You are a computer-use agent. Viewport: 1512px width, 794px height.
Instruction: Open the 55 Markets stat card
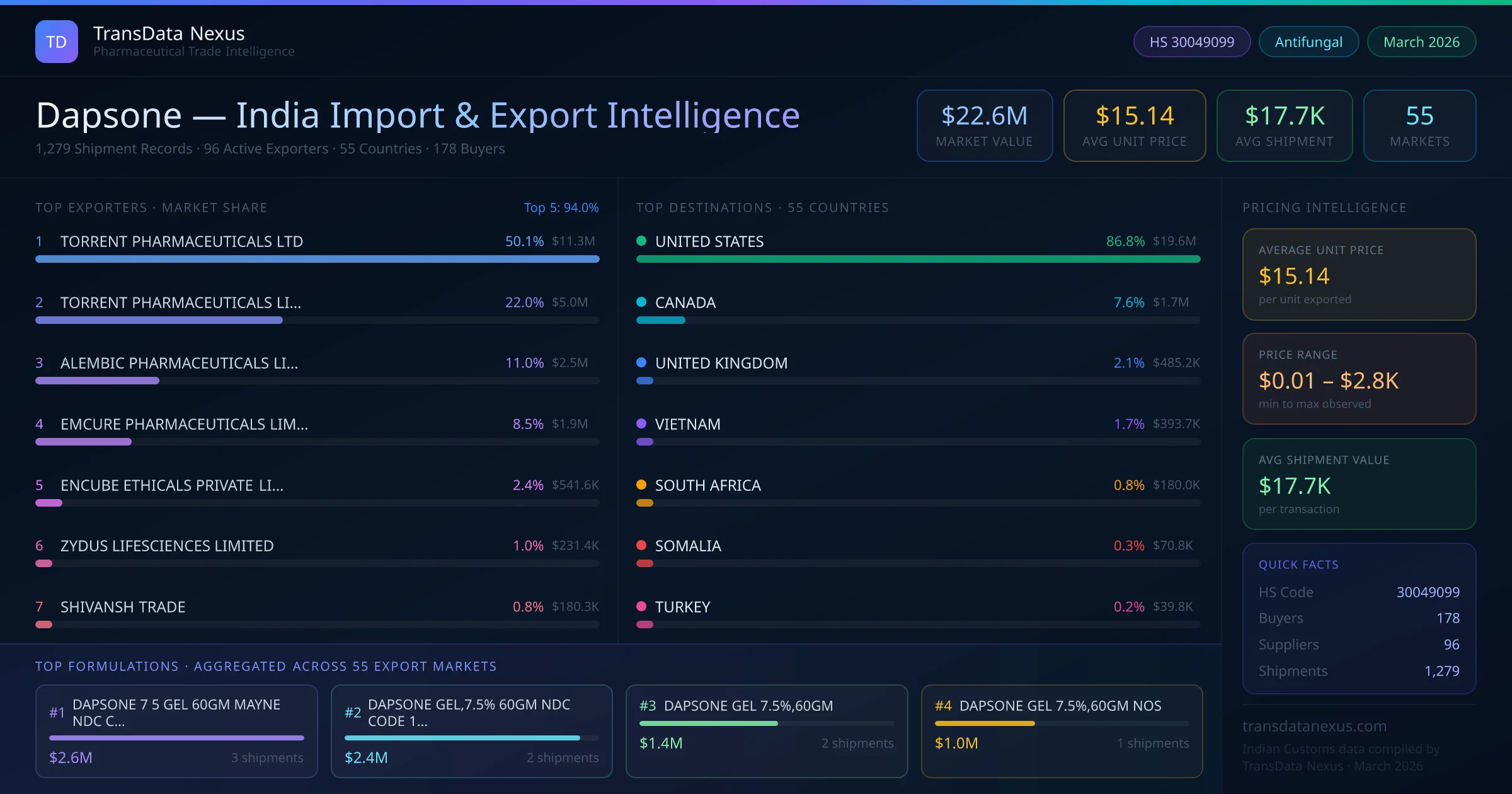pyautogui.click(x=1419, y=125)
